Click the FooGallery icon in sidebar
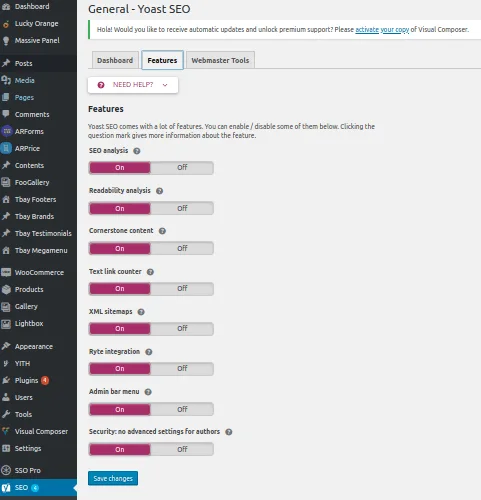Viewport: 481px width, 500px height. [x=6, y=182]
